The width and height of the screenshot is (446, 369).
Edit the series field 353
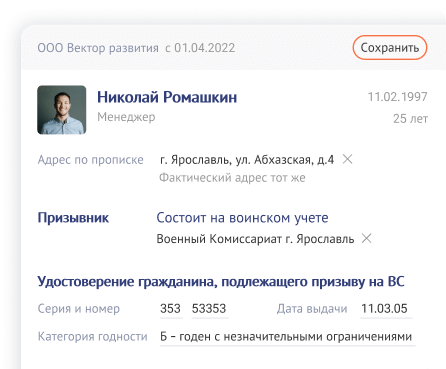(171, 309)
